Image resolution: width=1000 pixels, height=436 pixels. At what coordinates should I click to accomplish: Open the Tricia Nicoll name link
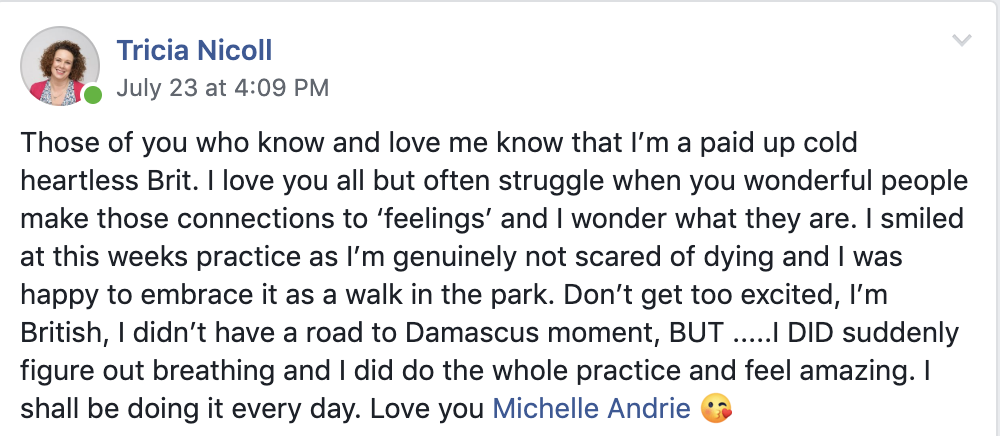[x=194, y=49]
